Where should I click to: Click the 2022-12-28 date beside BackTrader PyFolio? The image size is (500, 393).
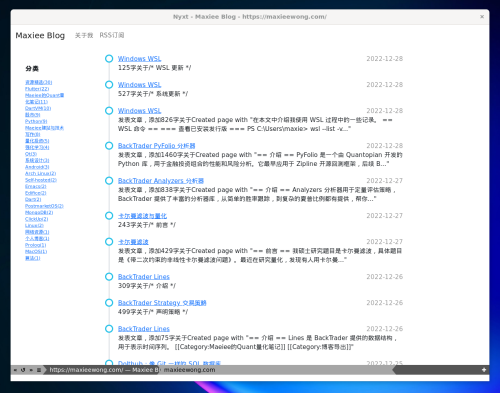click(385, 146)
